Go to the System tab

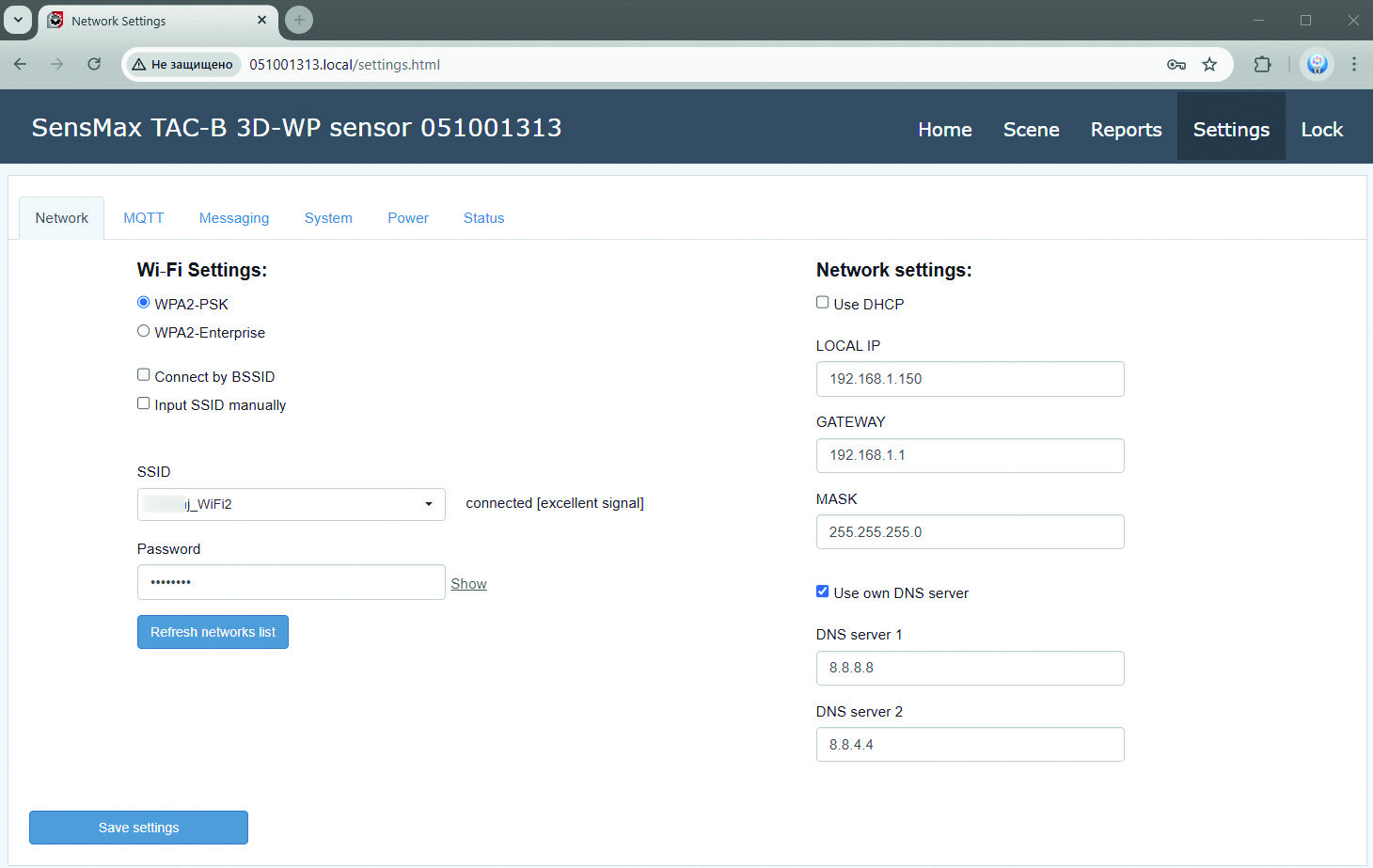[328, 218]
